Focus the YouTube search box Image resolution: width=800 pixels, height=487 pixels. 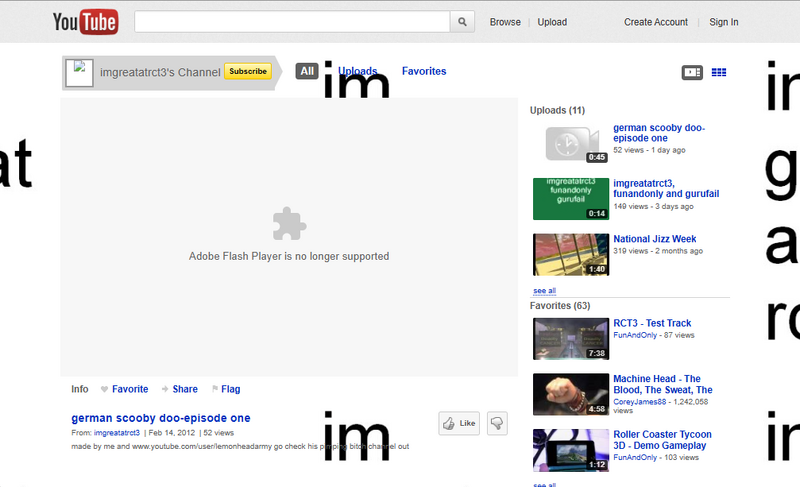point(292,22)
